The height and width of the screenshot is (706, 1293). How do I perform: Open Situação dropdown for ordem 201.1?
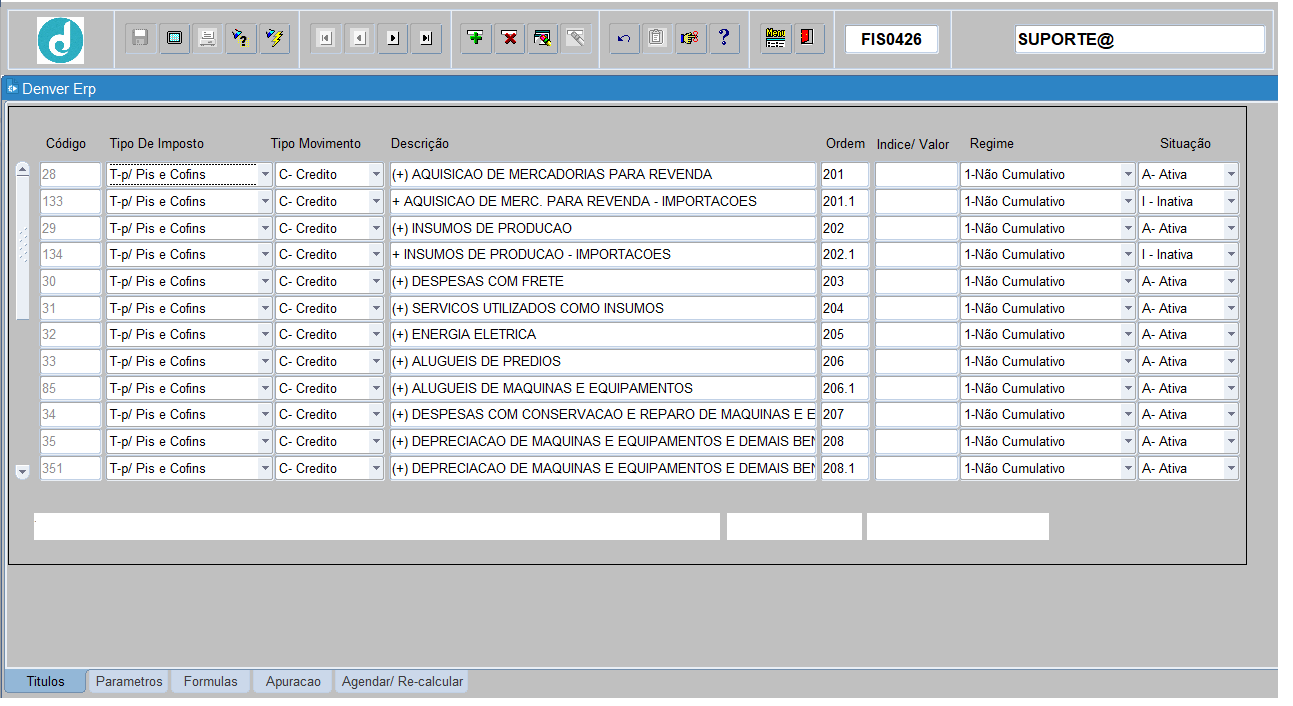(1231, 201)
